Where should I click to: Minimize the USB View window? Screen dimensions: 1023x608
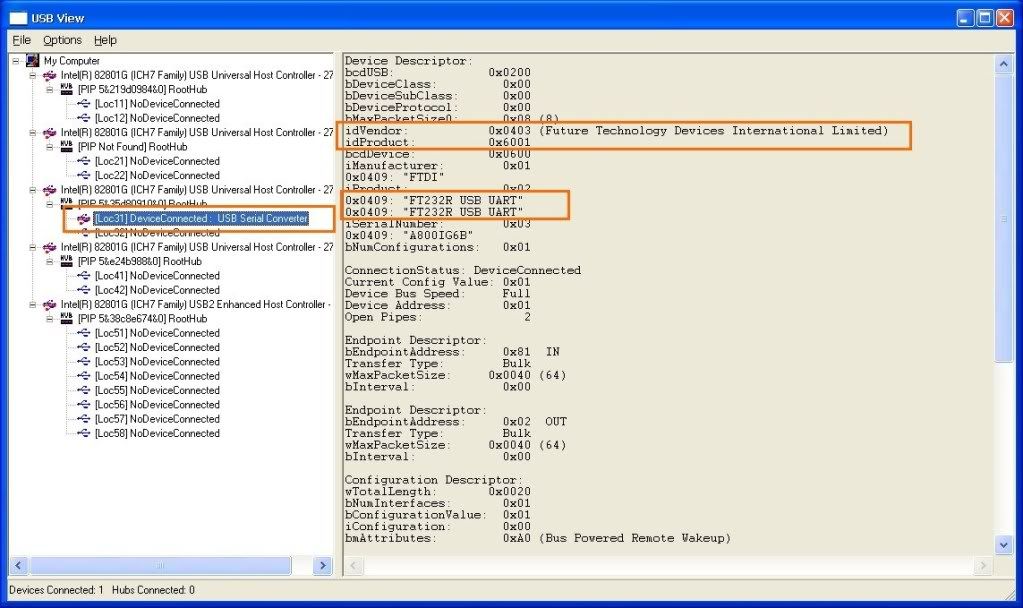965,18
